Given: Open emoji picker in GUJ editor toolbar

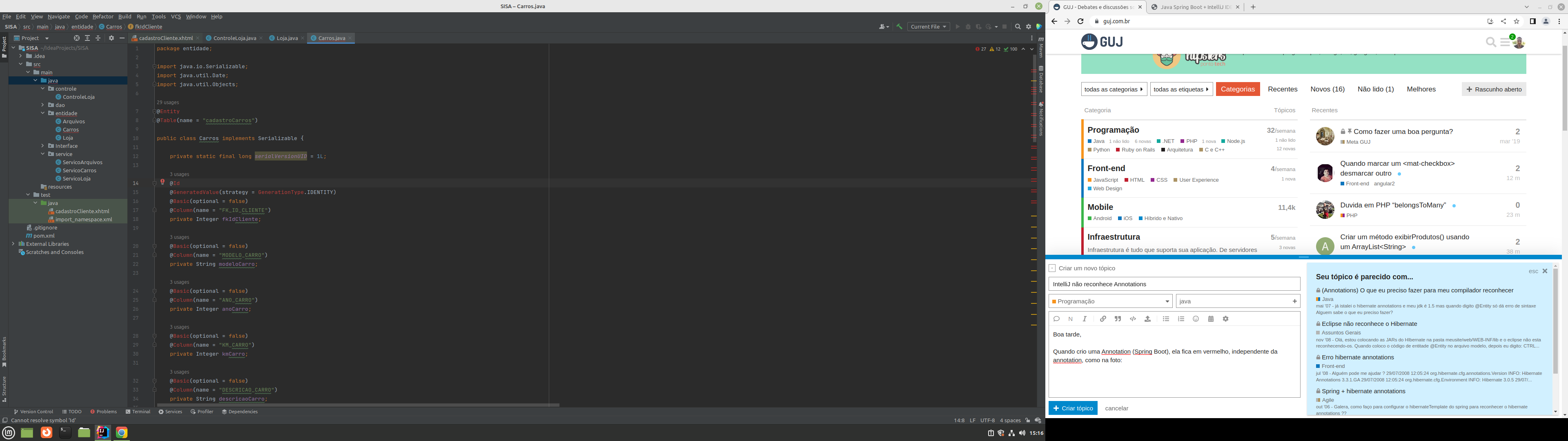Looking at the screenshot, I should point(1196,318).
